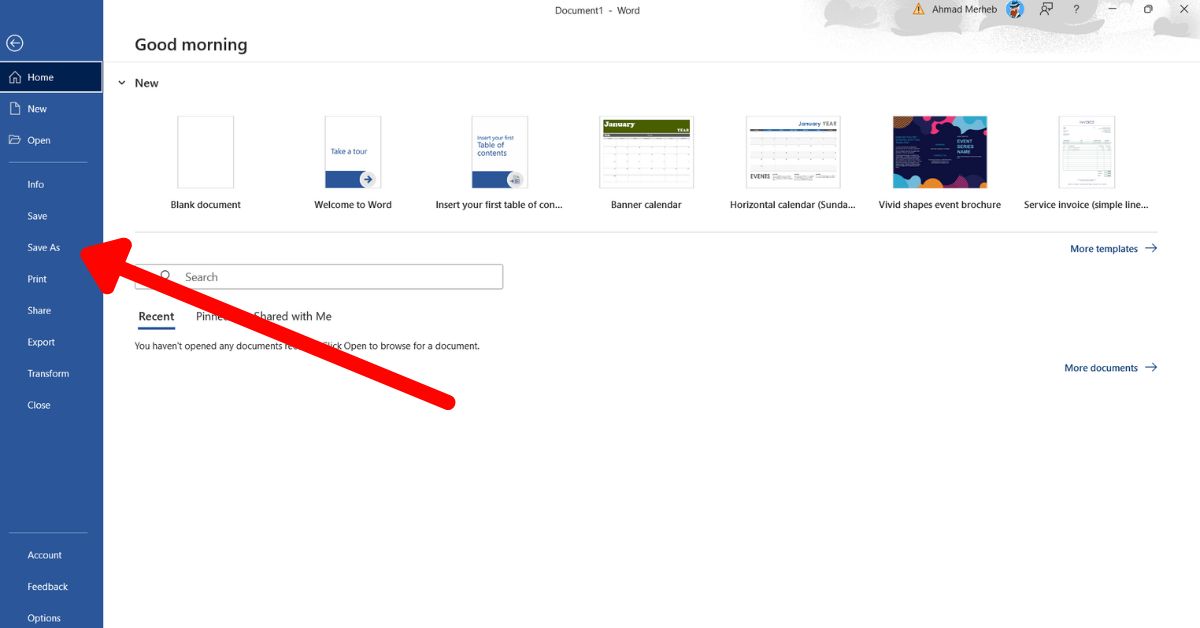Screen dimensions: 1200x628
Task: Create a Blank document
Action: point(206,163)
